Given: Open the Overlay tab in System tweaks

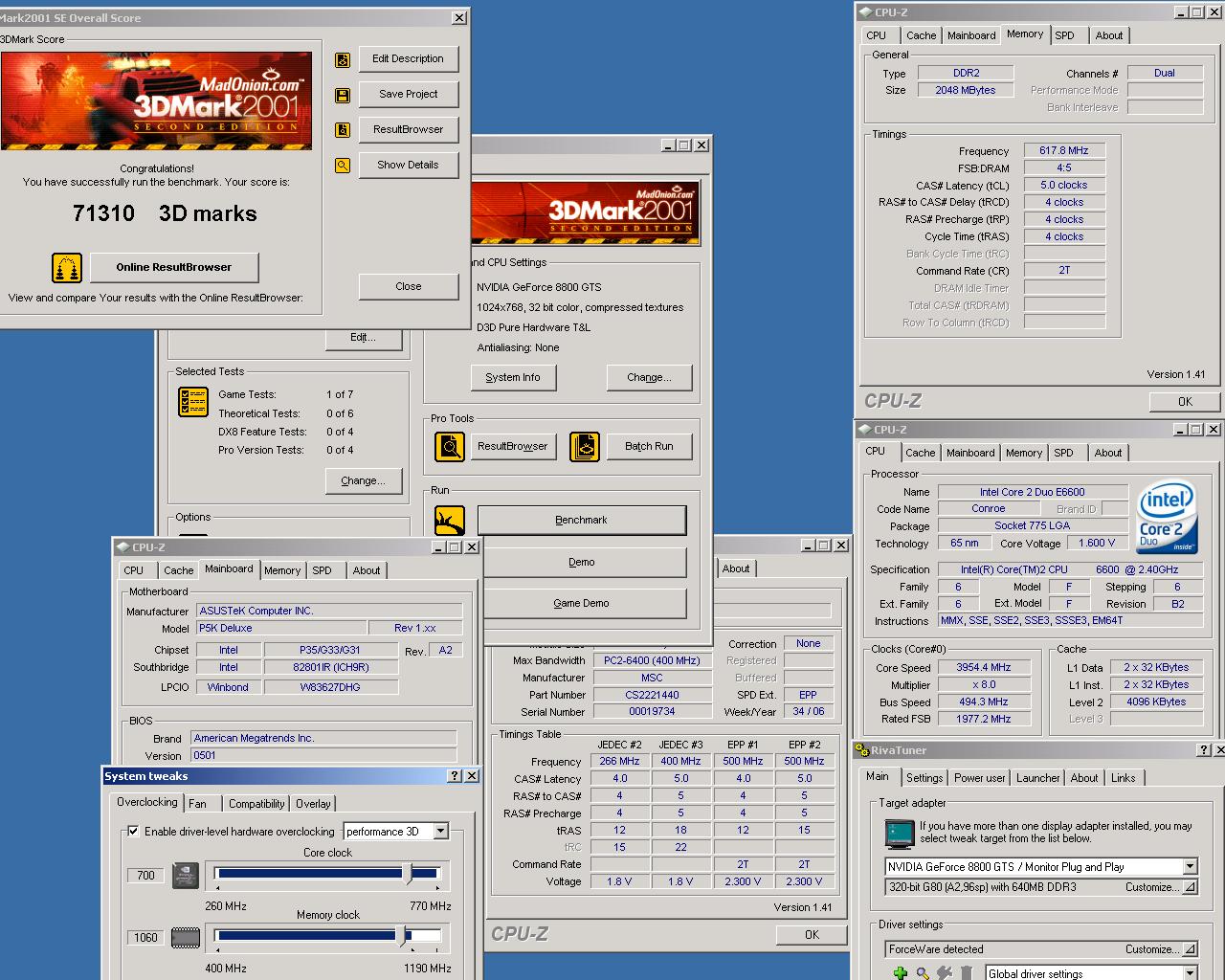Looking at the screenshot, I should pos(313,804).
